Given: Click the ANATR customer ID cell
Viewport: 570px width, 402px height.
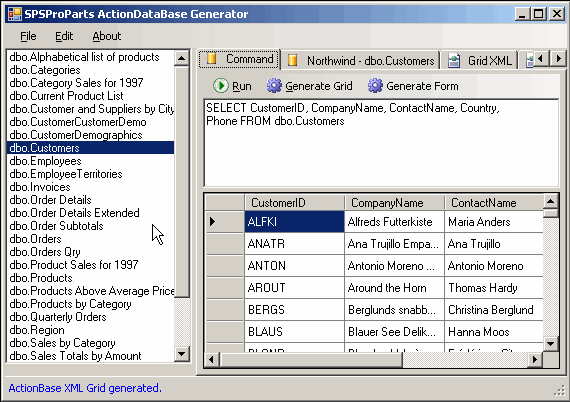Looking at the screenshot, I should click(294, 244).
